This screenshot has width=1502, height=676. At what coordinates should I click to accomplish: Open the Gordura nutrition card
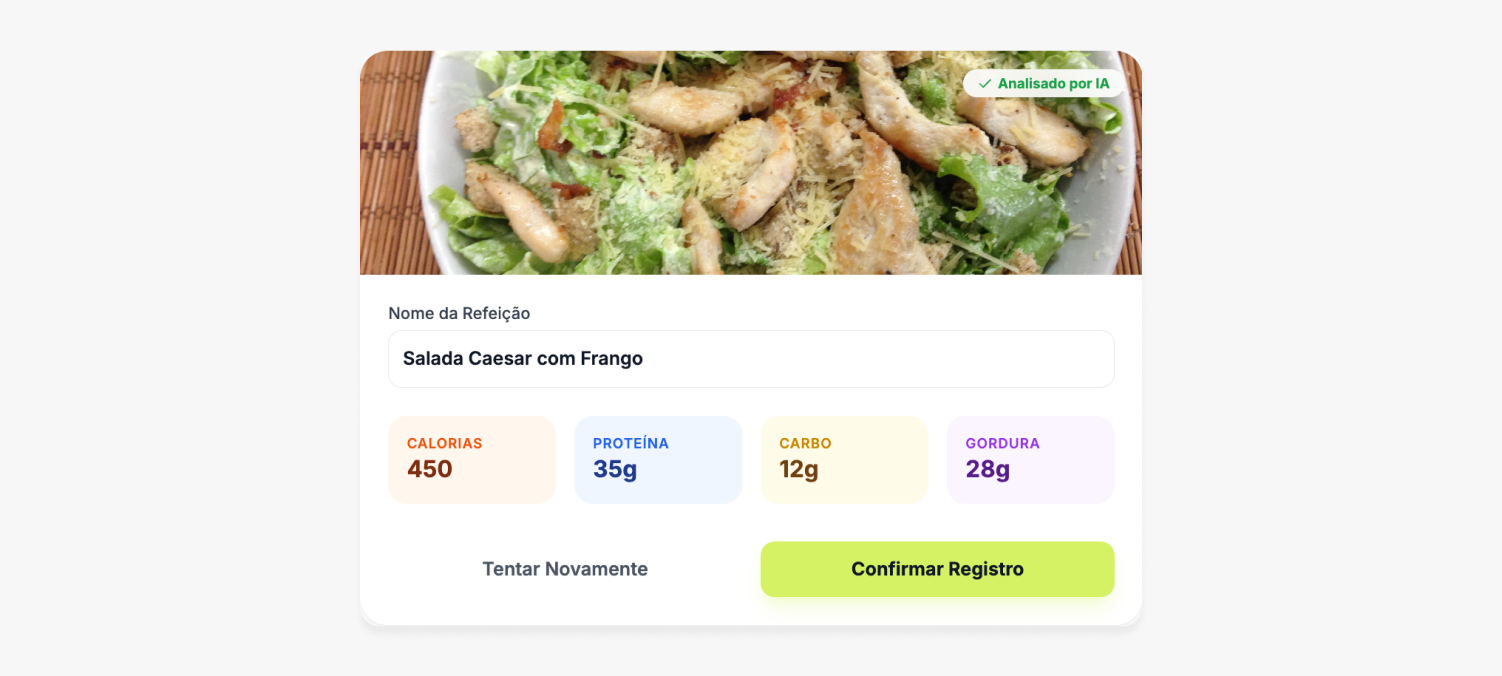click(1031, 459)
